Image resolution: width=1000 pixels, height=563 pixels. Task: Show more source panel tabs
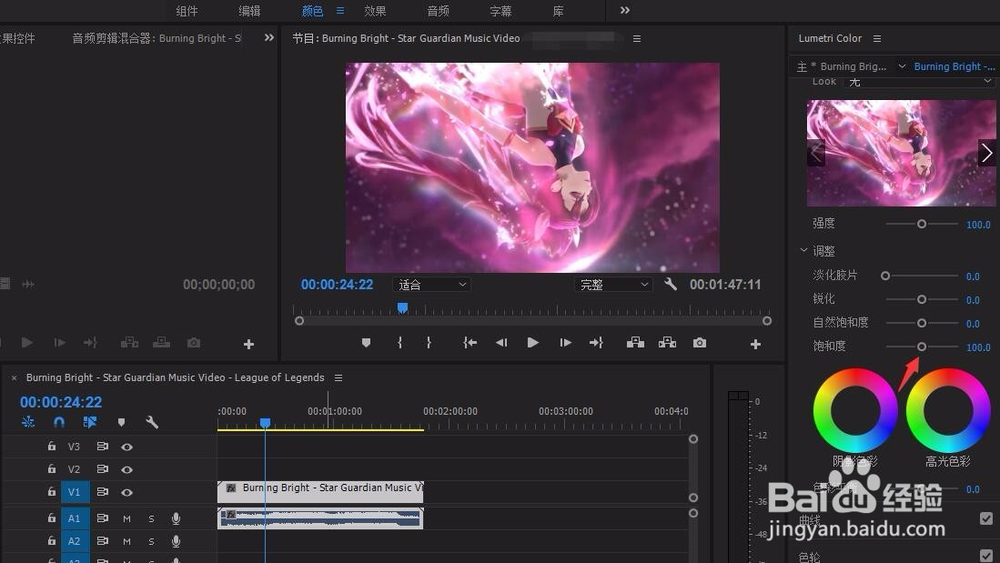coord(269,38)
